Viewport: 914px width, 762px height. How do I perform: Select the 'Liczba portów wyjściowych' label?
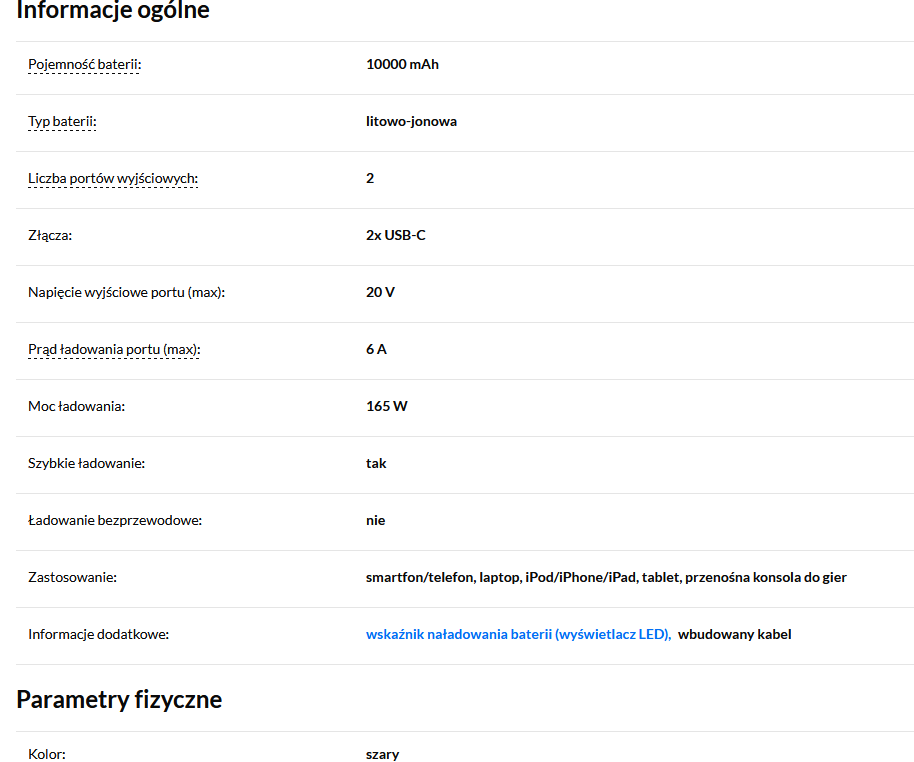[113, 179]
